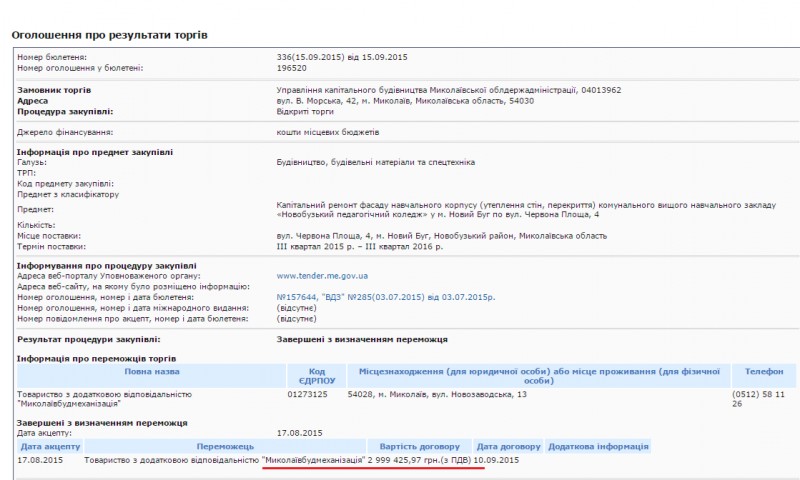Click the 'Відкриті торги' procedure value
800x480 pixels.
(307, 112)
